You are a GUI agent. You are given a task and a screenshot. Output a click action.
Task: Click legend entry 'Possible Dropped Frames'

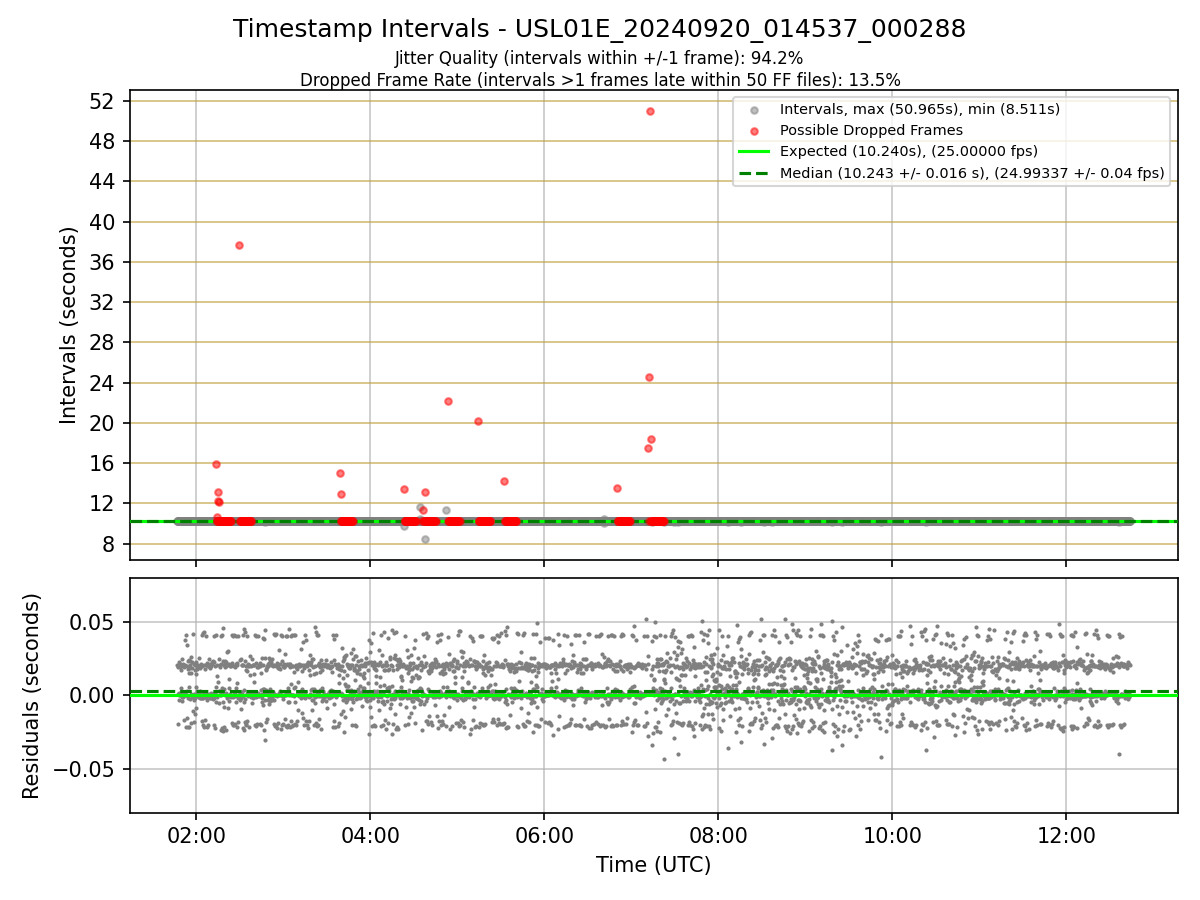click(871, 130)
